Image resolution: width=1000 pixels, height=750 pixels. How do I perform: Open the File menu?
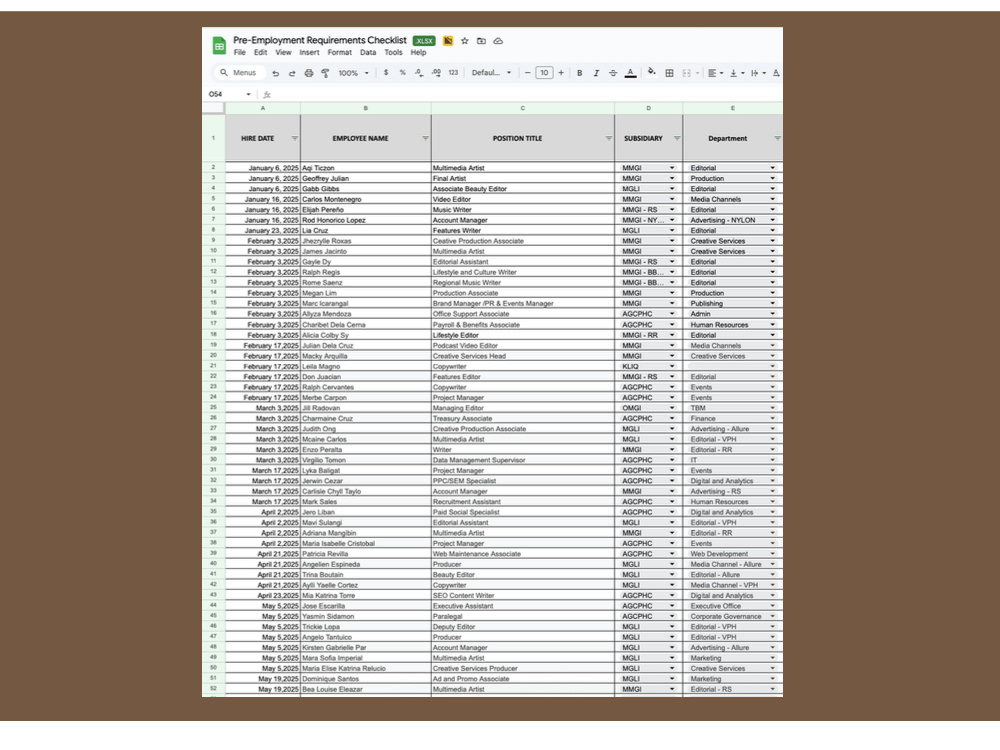pos(240,53)
